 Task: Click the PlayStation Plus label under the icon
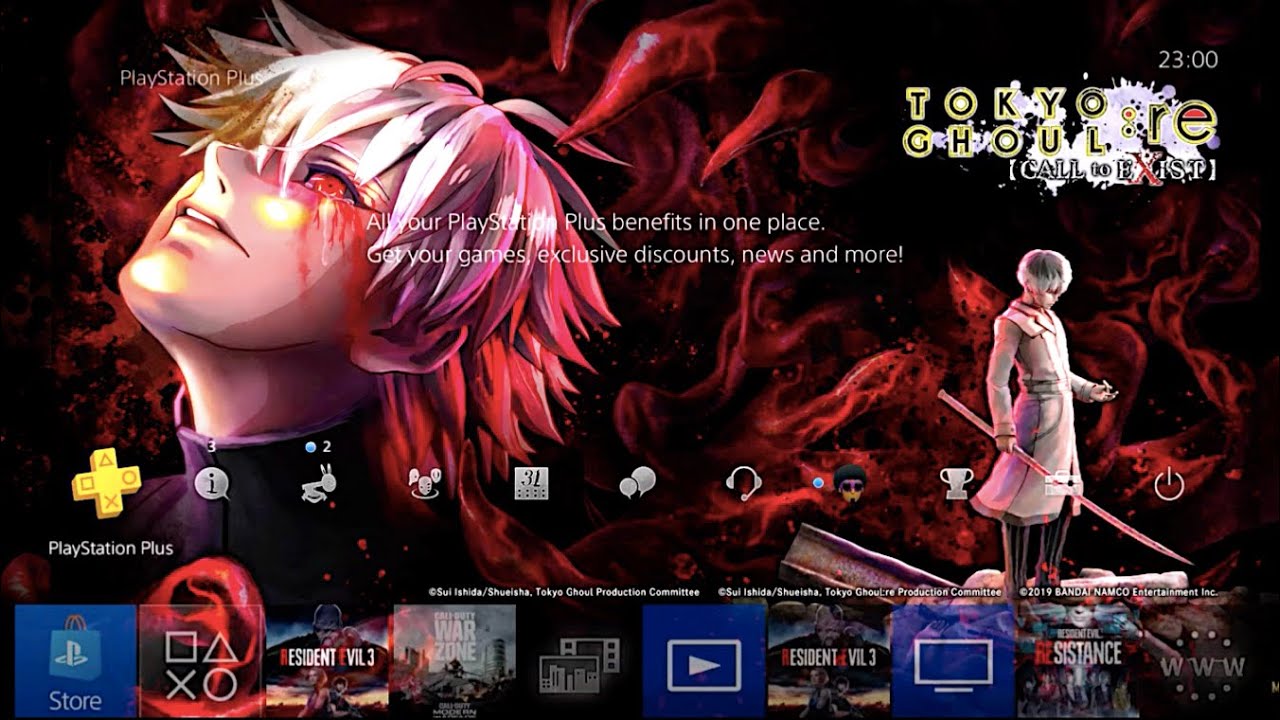pos(111,548)
